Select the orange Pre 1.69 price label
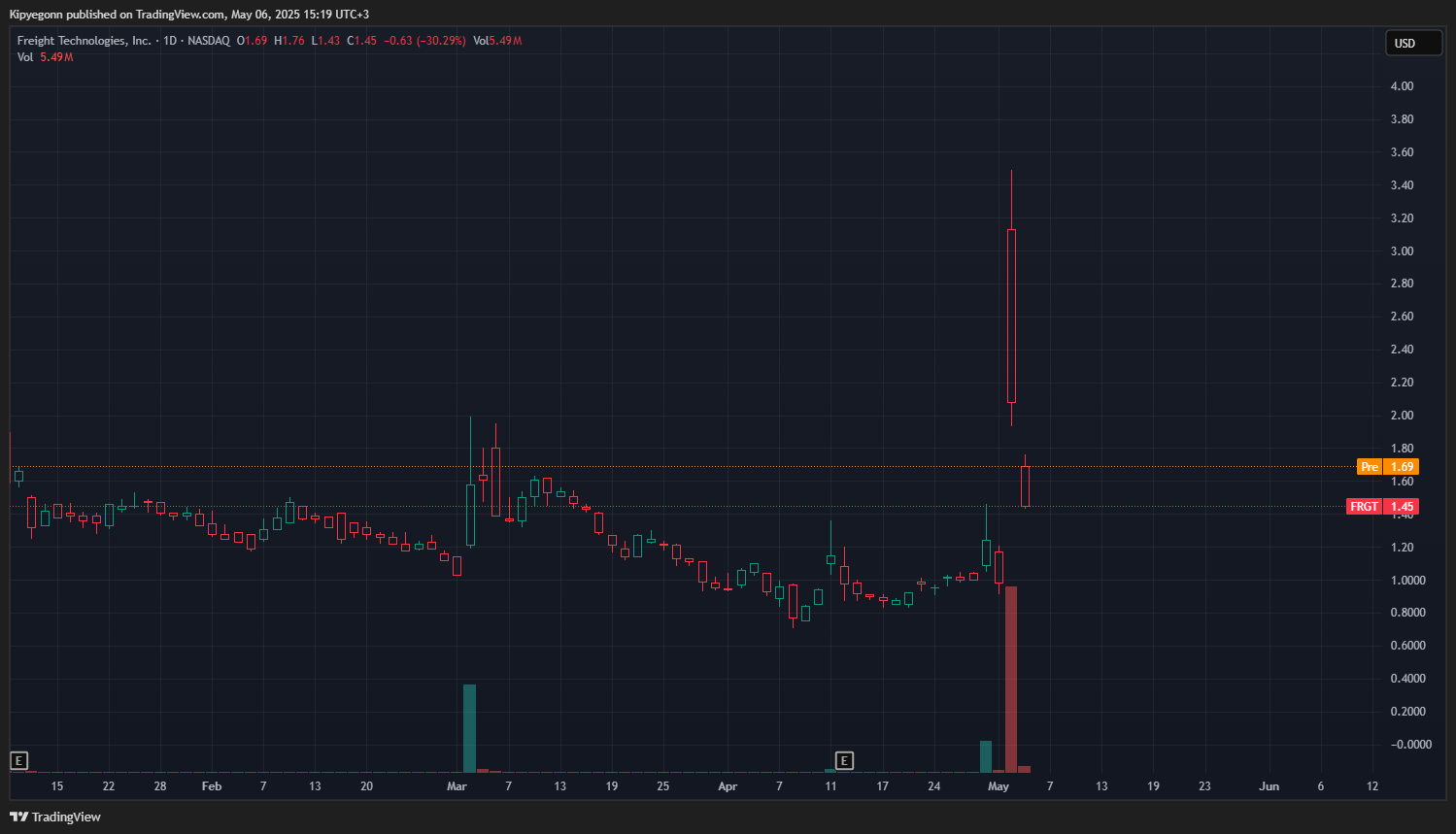 point(1388,467)
